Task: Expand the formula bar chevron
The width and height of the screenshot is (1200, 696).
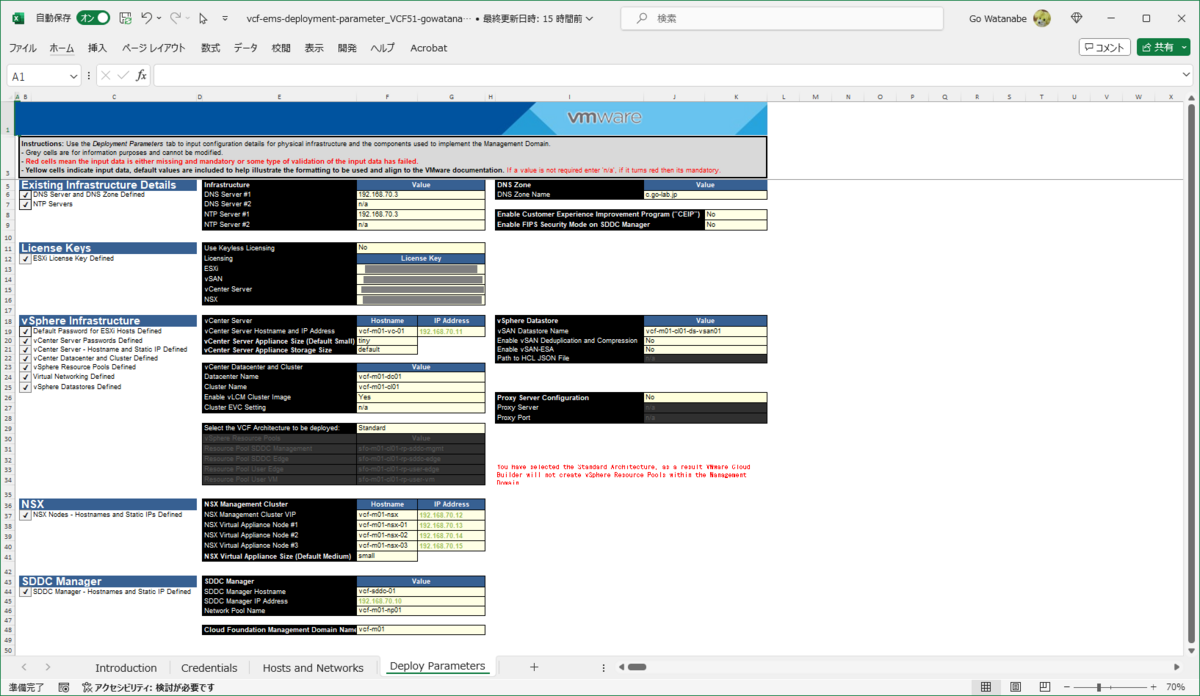Action: (1184, 76)
